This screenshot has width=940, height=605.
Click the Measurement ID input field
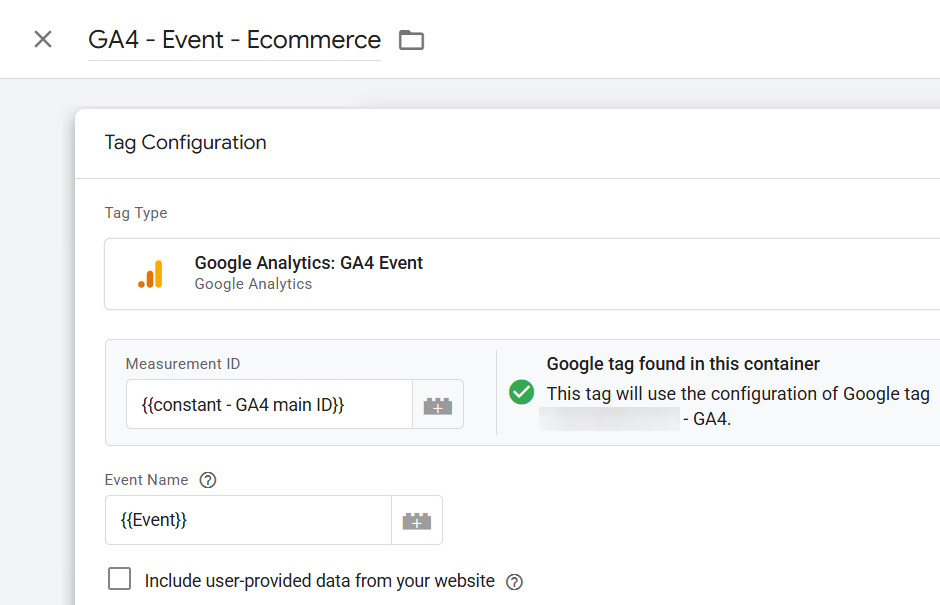coord(269,404)
